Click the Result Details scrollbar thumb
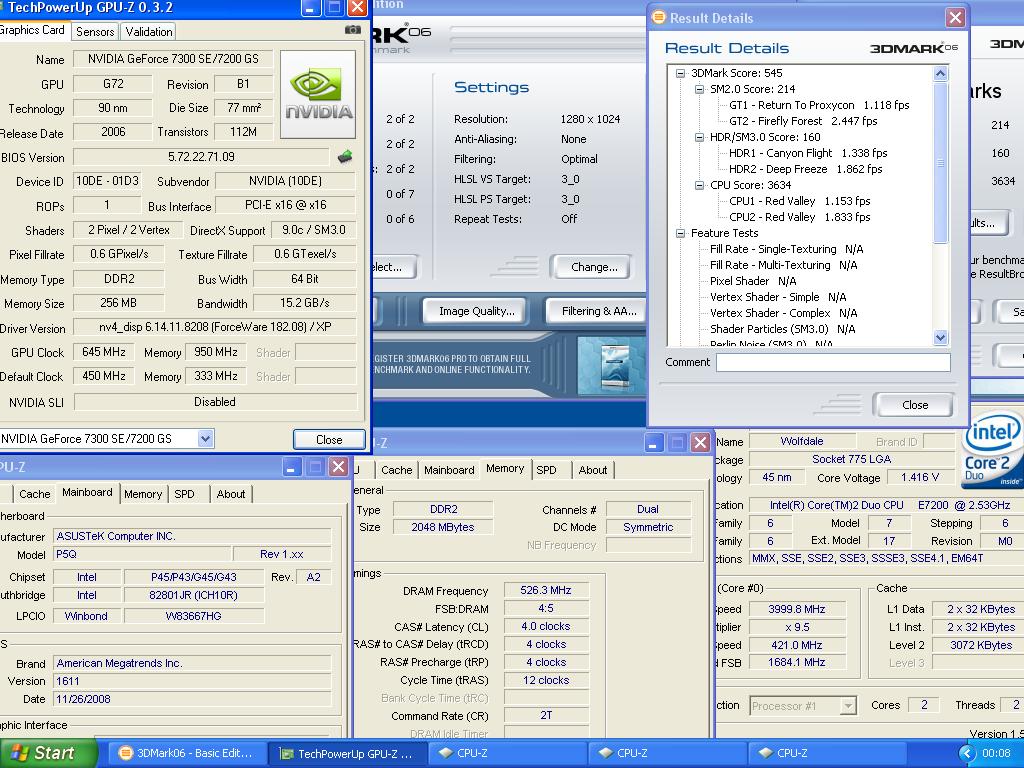Screen dimensions: 1024x768 coord(940,162)
